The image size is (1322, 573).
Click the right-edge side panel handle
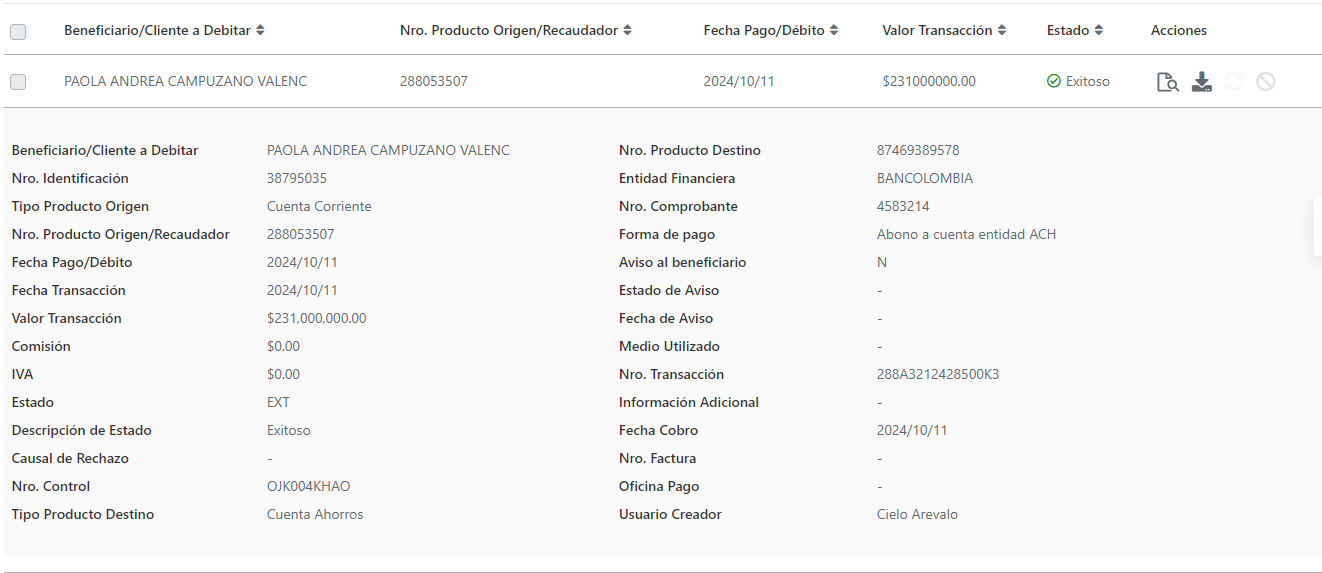(x=1317, y=226)
